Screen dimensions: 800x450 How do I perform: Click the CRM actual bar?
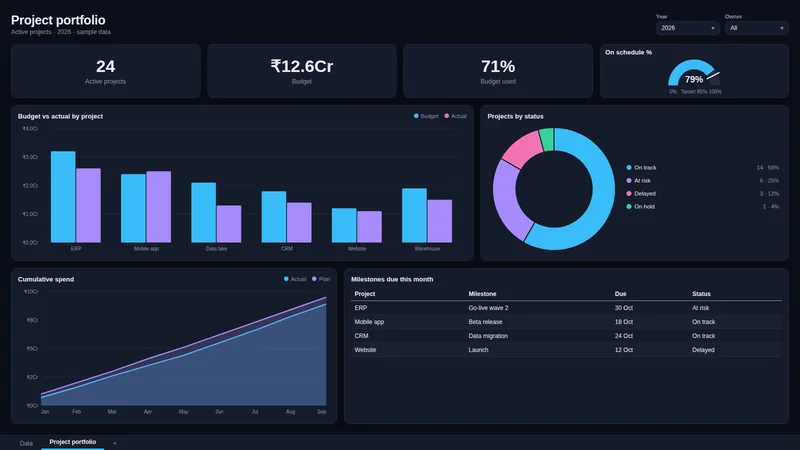tap(299, 222)
